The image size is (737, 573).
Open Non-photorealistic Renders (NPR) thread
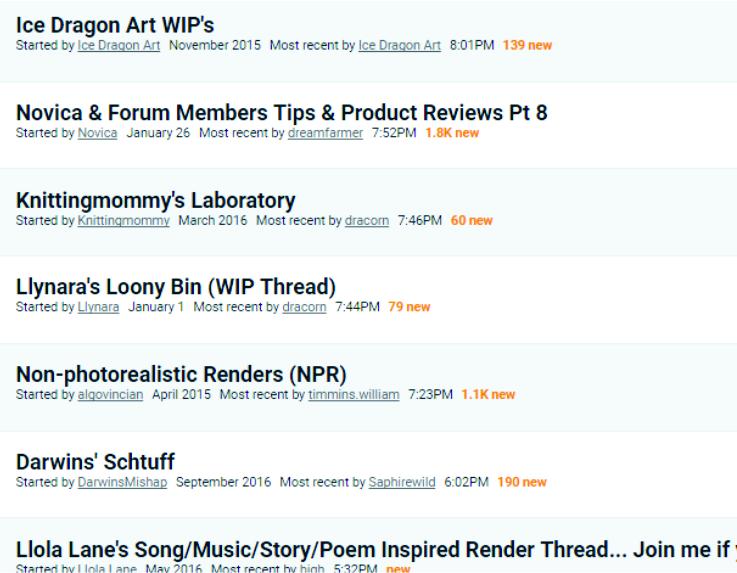181,374
